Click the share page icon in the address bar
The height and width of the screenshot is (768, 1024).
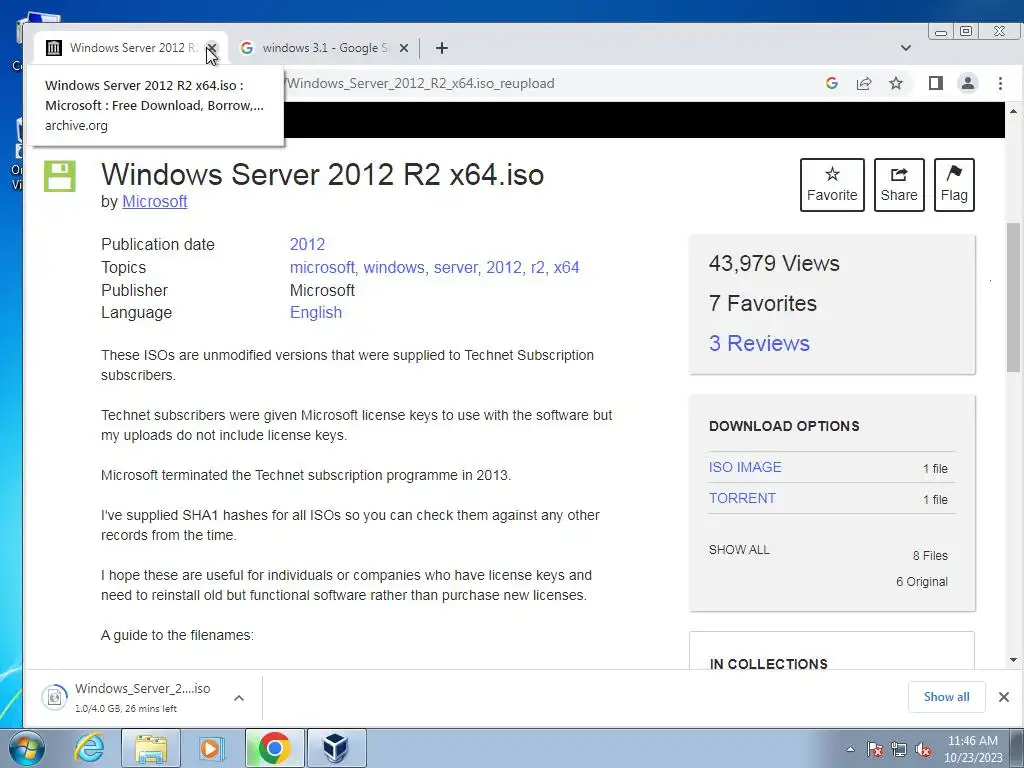pyautogui.click(x=864, y=83)
